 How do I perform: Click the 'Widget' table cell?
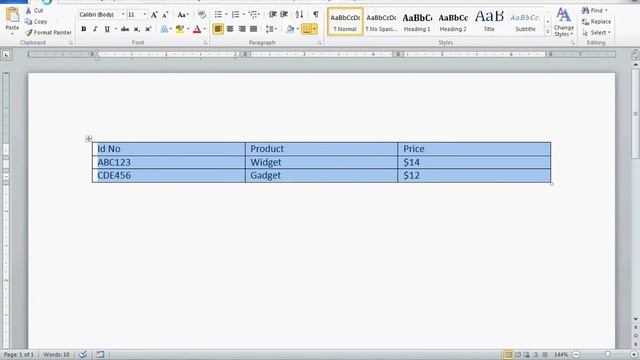(321, 162)
